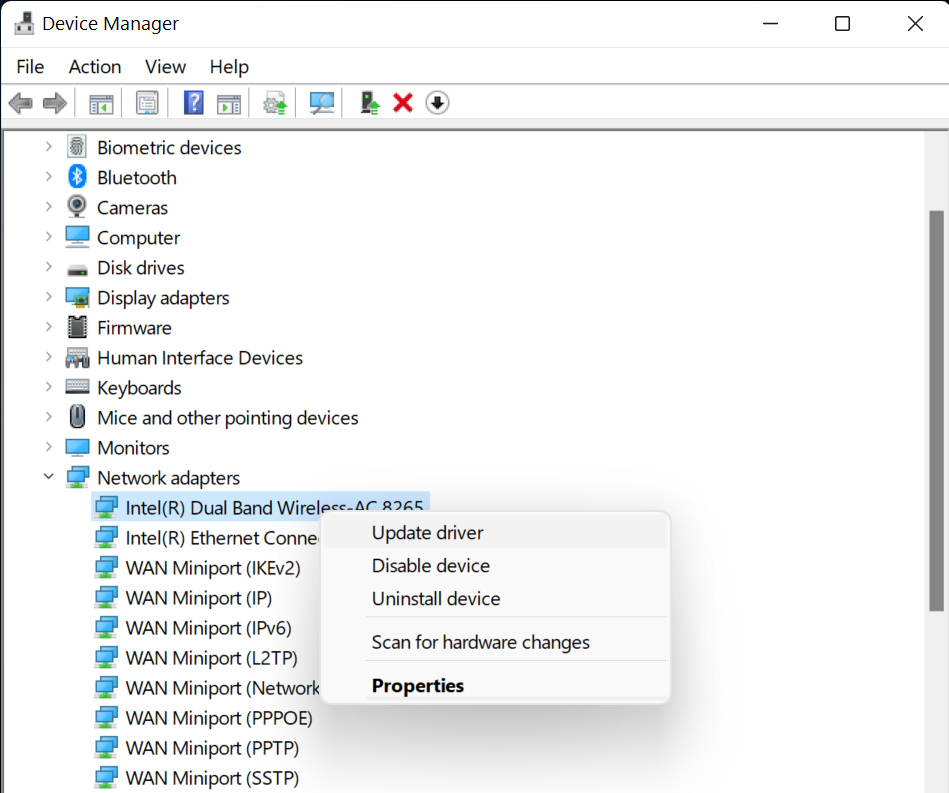Open Properties from the context menu

417,685
